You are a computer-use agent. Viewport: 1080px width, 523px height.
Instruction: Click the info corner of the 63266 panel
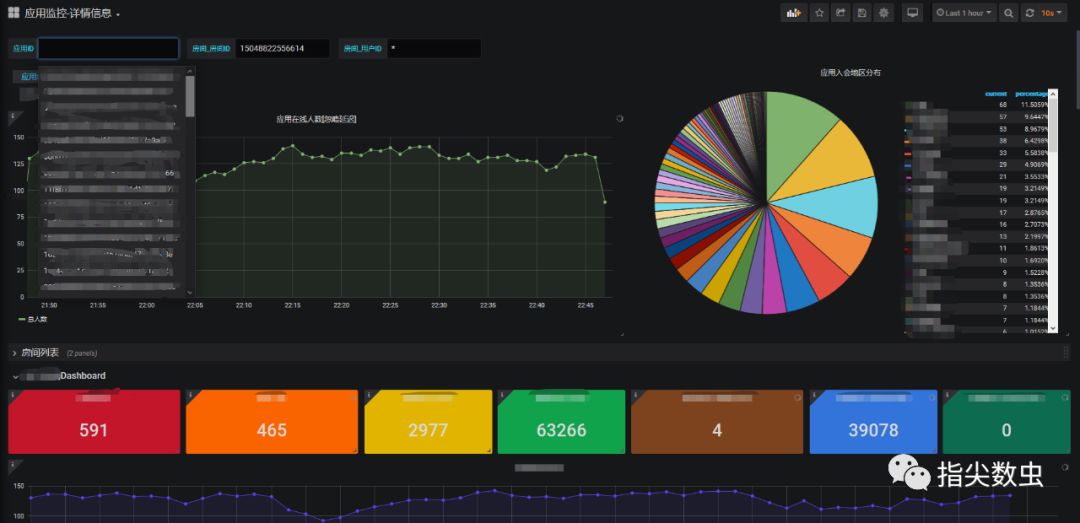coord(503,395)
